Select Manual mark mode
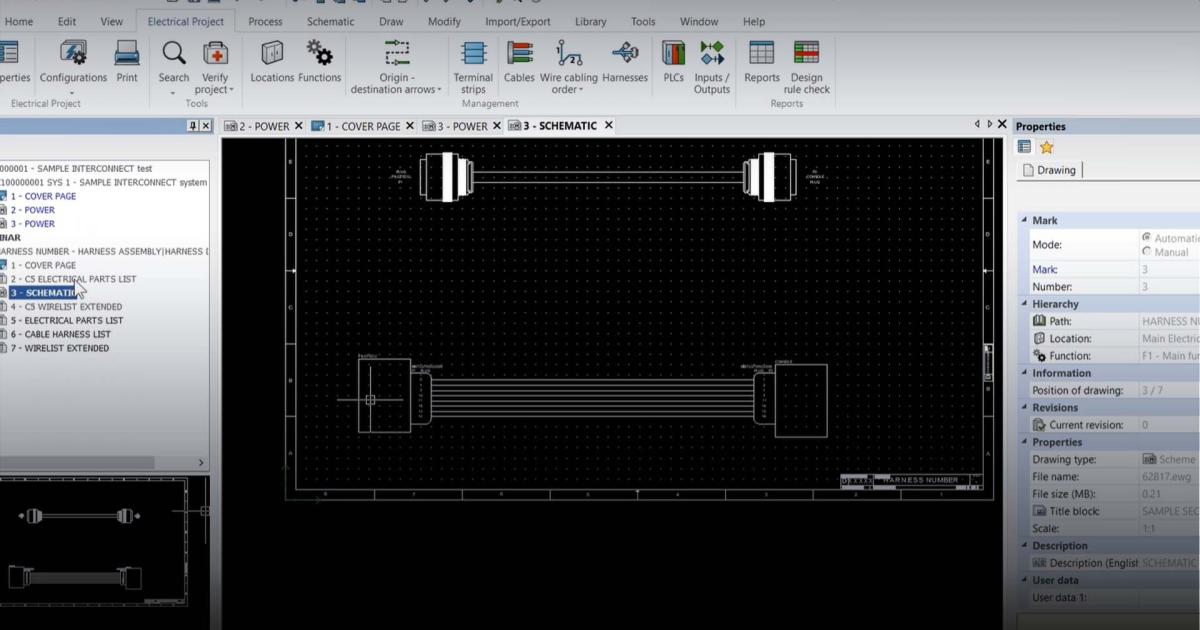Viewport: 1200px width, 630px height. tap(1146, 252)
